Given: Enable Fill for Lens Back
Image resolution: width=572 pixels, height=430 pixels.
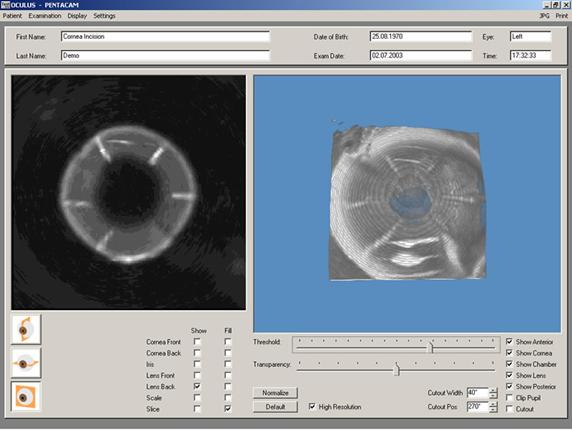Looking at the screenshot, I should (x=228, y=386).
